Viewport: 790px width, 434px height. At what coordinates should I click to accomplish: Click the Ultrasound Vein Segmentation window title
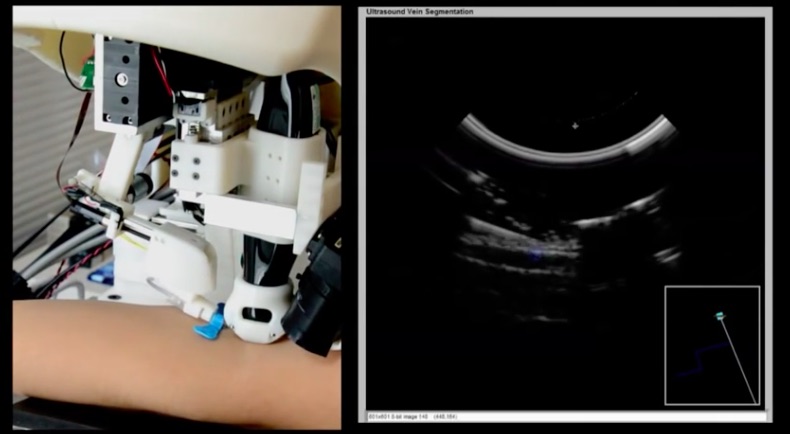coord(419,11)
